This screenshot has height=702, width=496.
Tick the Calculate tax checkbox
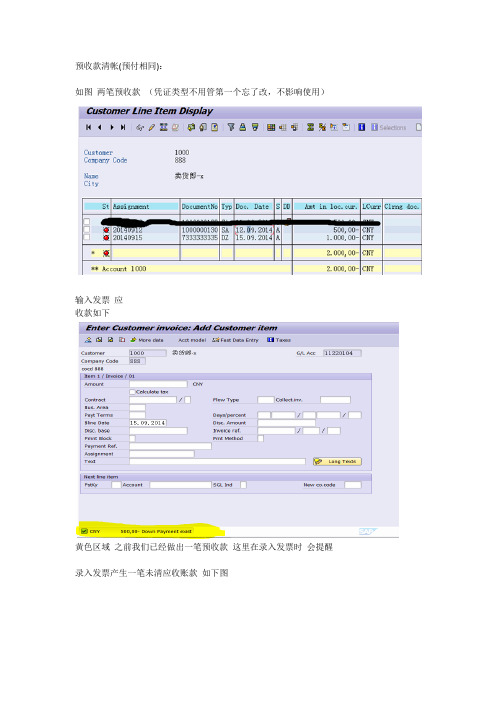coord(132,392)
